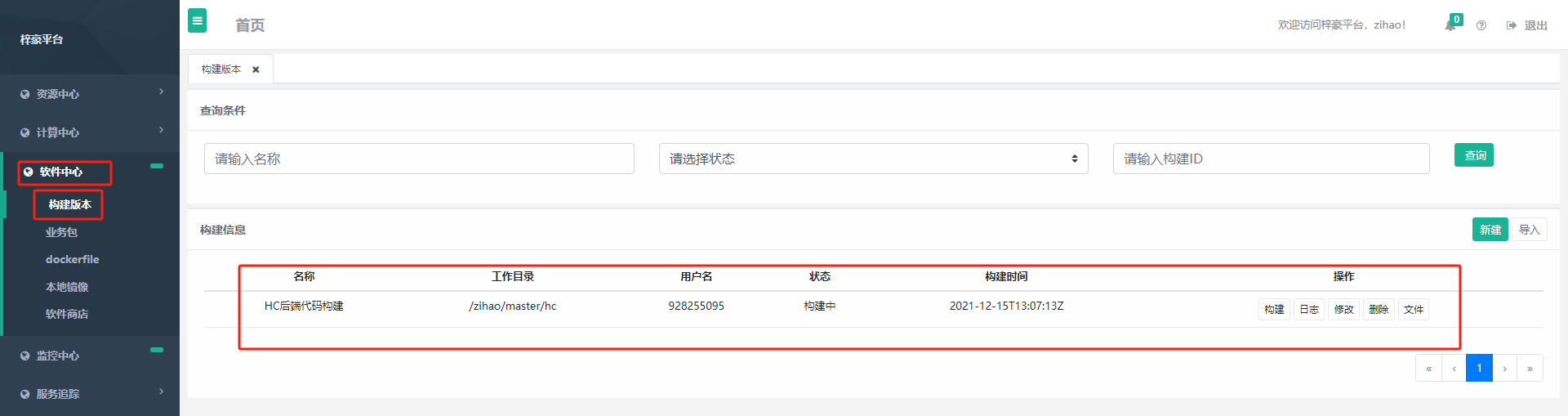1568x416 pixels.
Task: Click the HC后端代码构建 name cell
Action: [304, 306]
